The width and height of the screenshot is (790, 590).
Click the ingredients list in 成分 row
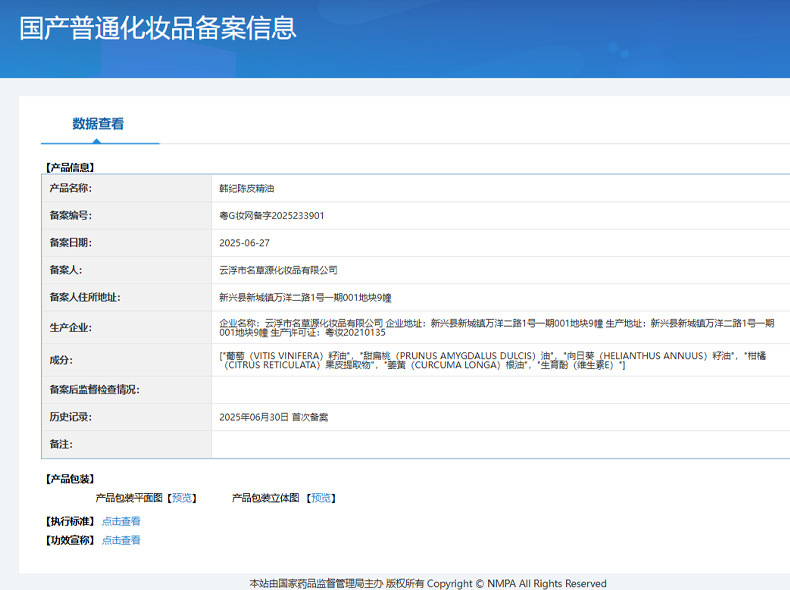(497, 360)
